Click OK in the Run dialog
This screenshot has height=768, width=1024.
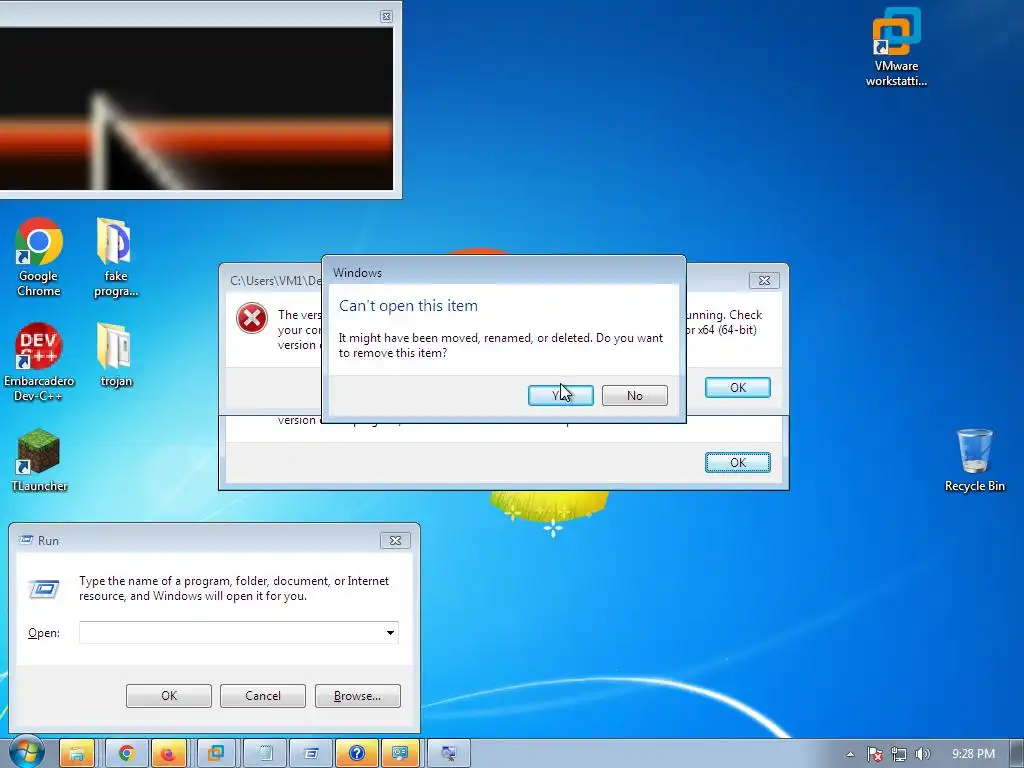click(168, 696)
